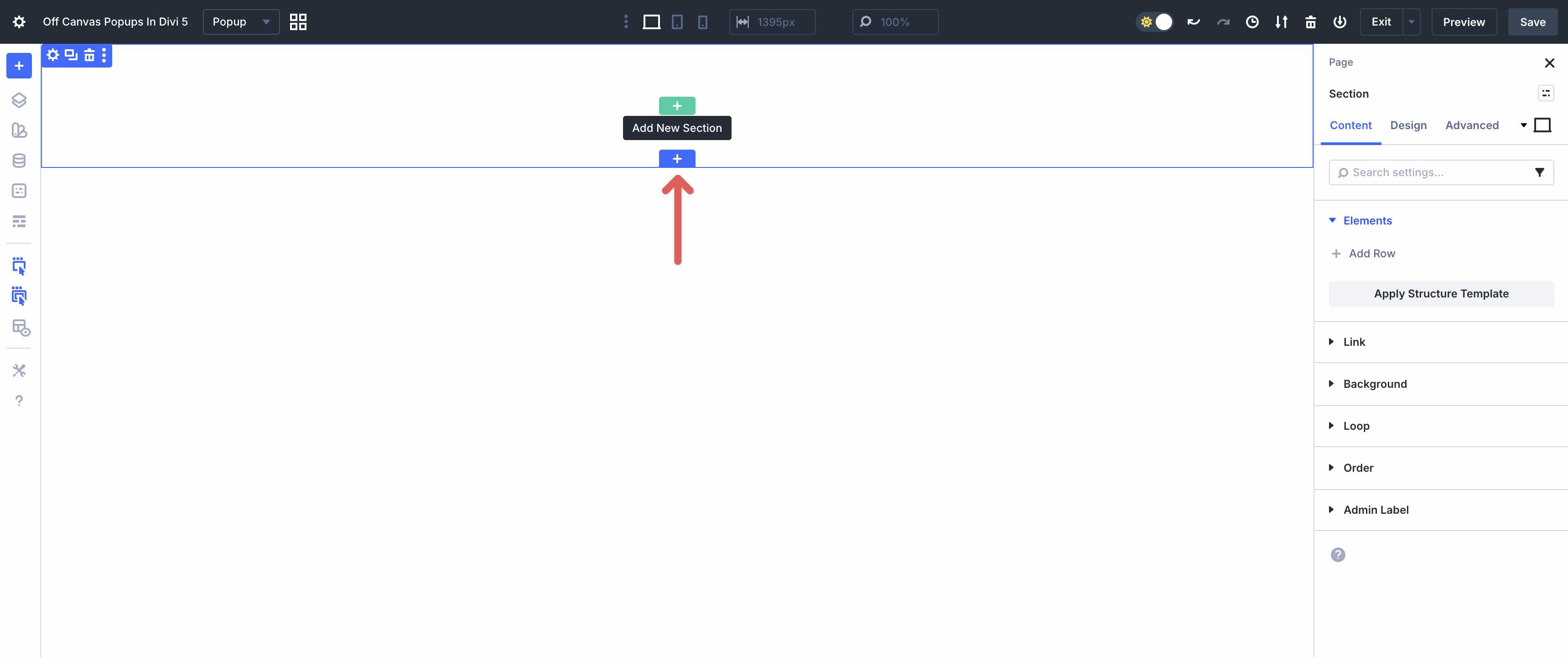Click the undo arrow icon
Image resolution: width=1568 pixels, height=657 pixels.
(1193, 21)
